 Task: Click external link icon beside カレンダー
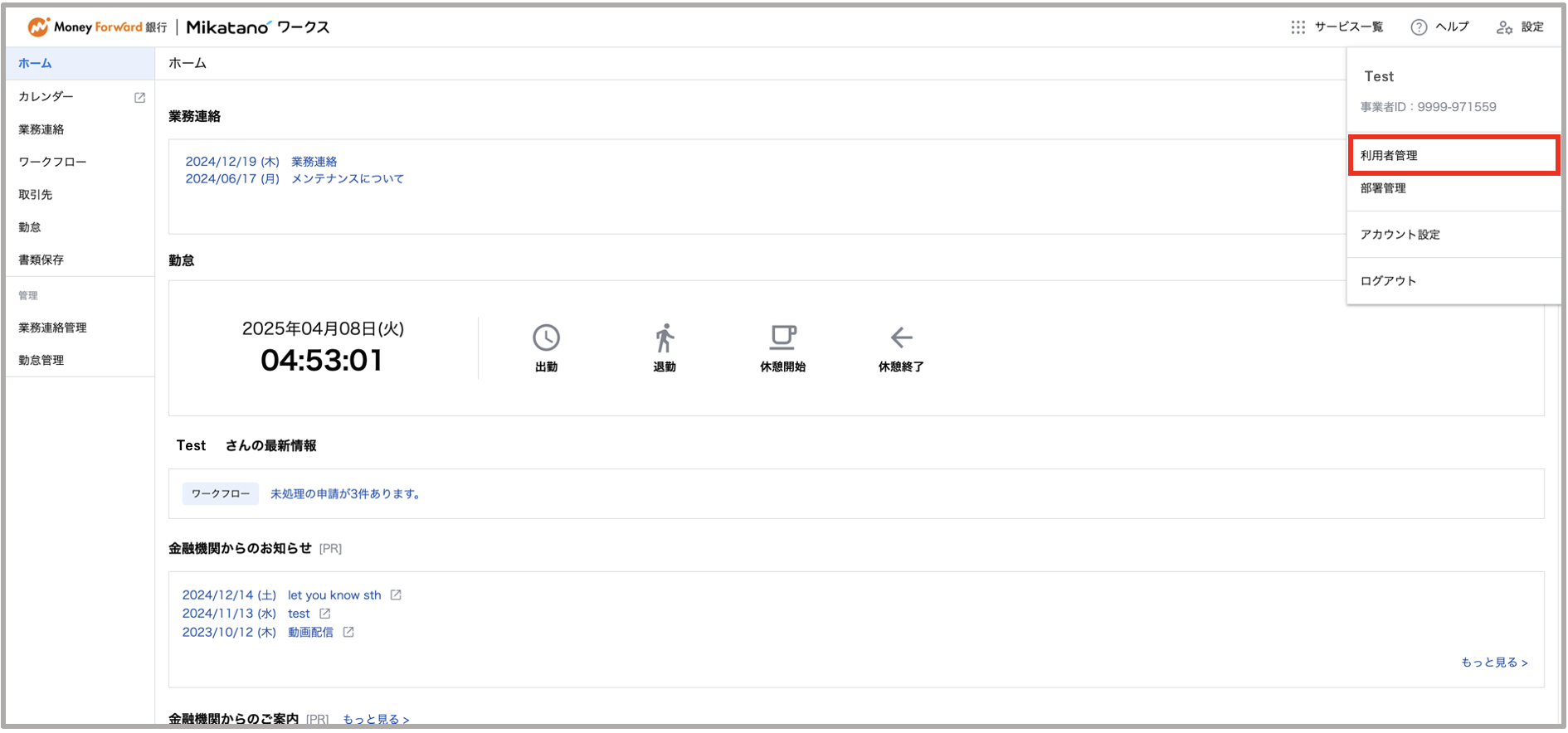139,97
